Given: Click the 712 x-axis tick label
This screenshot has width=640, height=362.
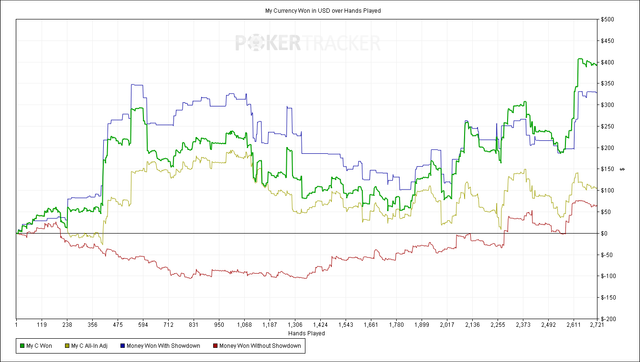Looking at the screenshot, I should (x=168, y=325).
